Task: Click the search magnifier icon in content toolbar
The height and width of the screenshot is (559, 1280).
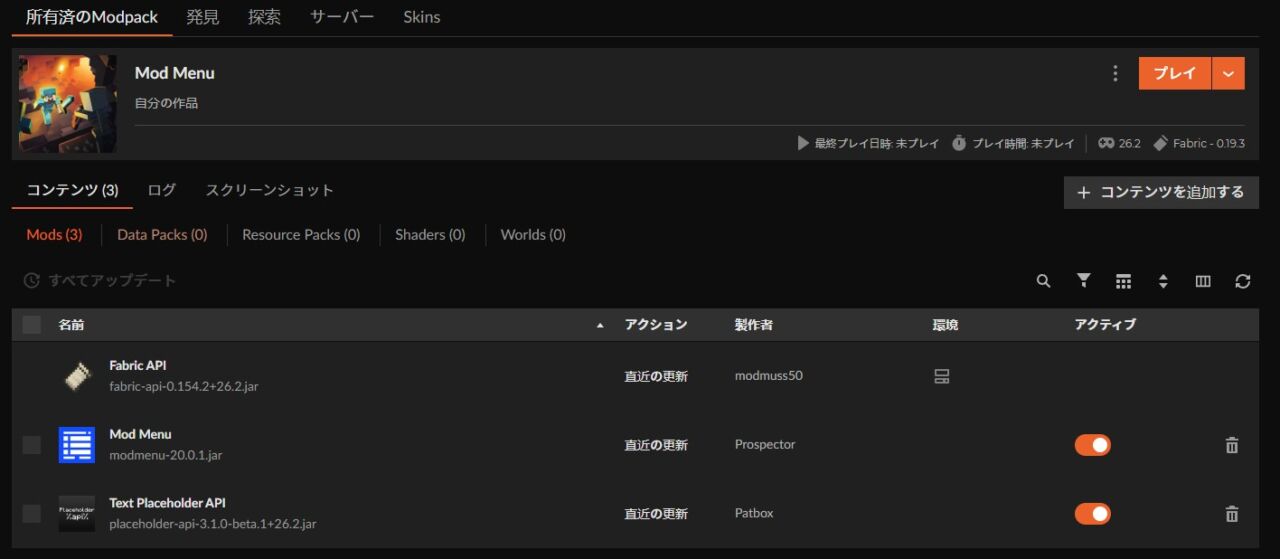Action: point(1043,281)
